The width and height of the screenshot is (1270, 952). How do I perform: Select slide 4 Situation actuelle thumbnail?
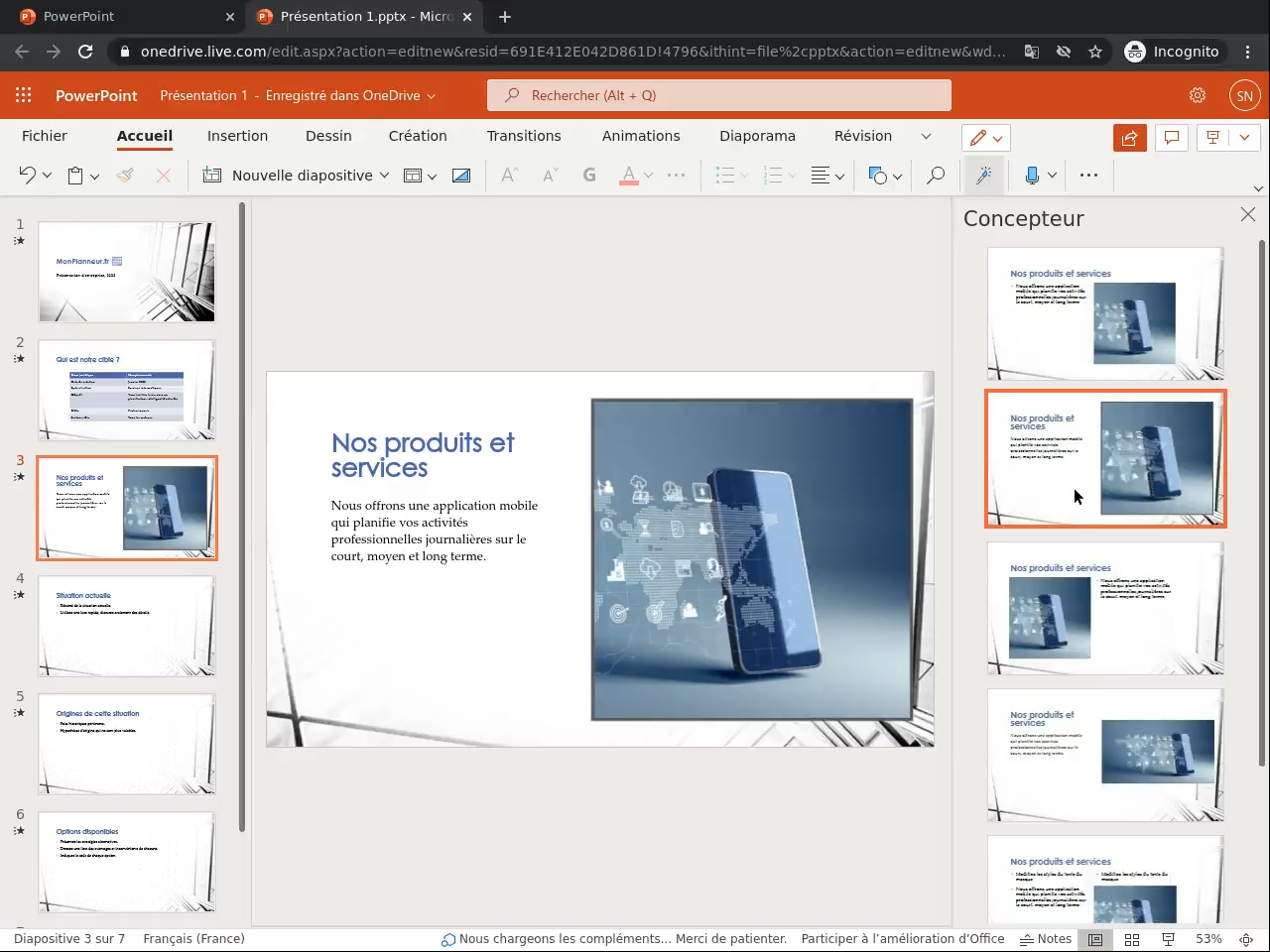click(126, 627)
